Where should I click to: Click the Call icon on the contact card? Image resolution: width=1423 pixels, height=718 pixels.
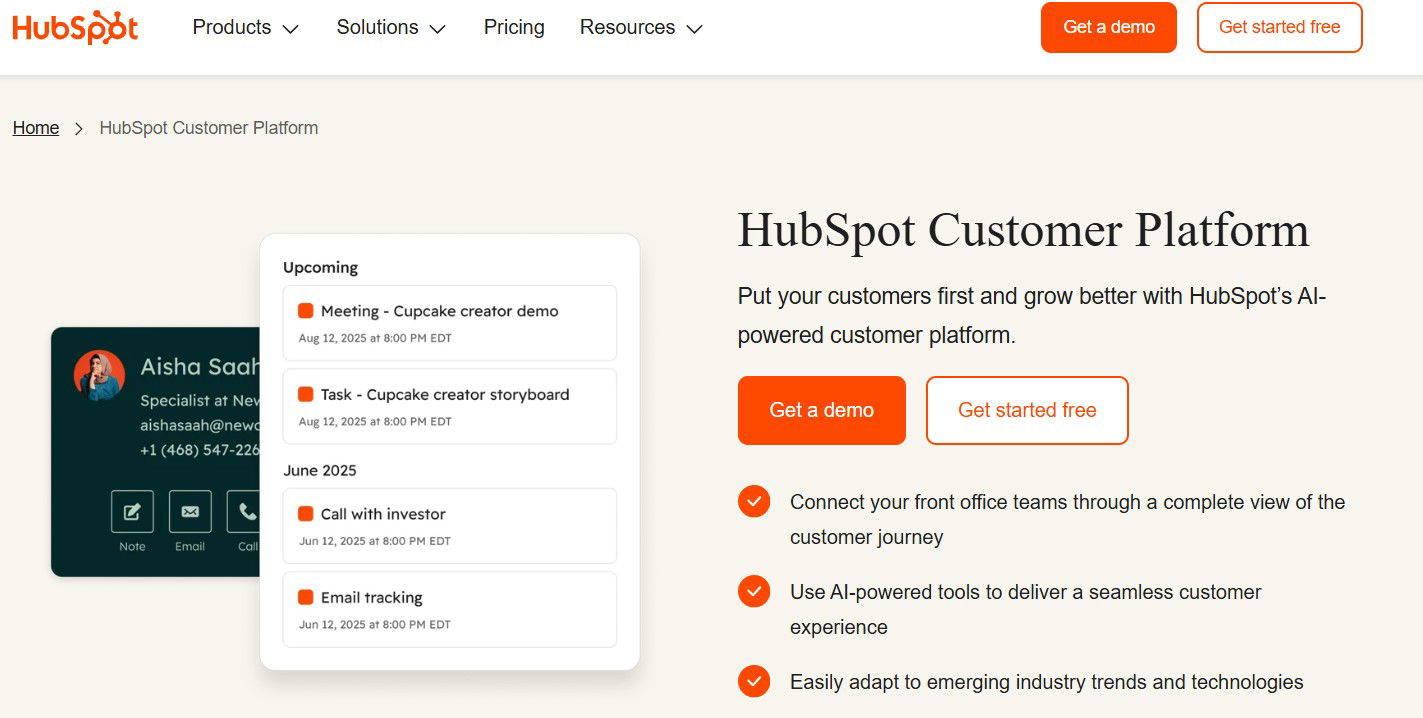click(246, 511)
